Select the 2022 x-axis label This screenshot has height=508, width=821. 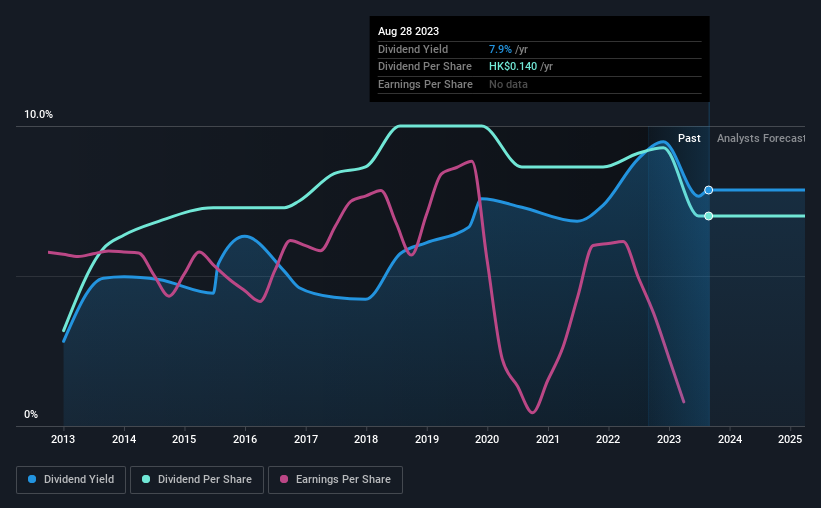tap(608, 439)
